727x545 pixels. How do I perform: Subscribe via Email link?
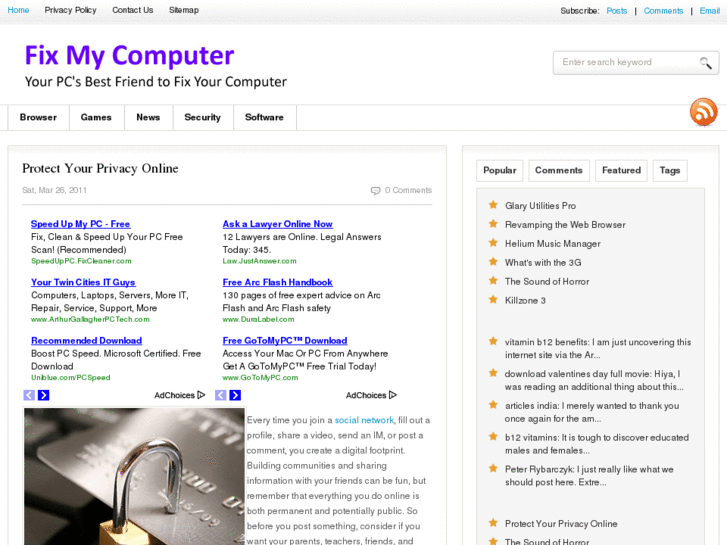(x=710, y=11)
